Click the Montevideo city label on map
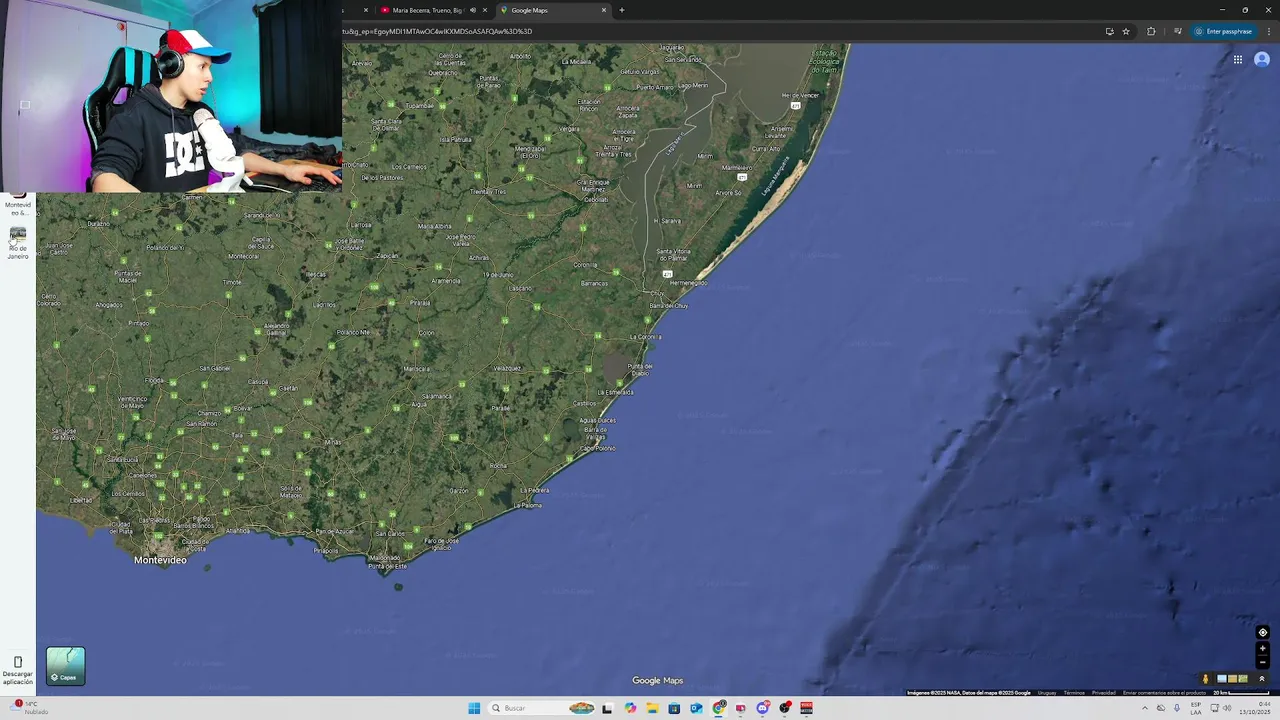 (160, 560)
